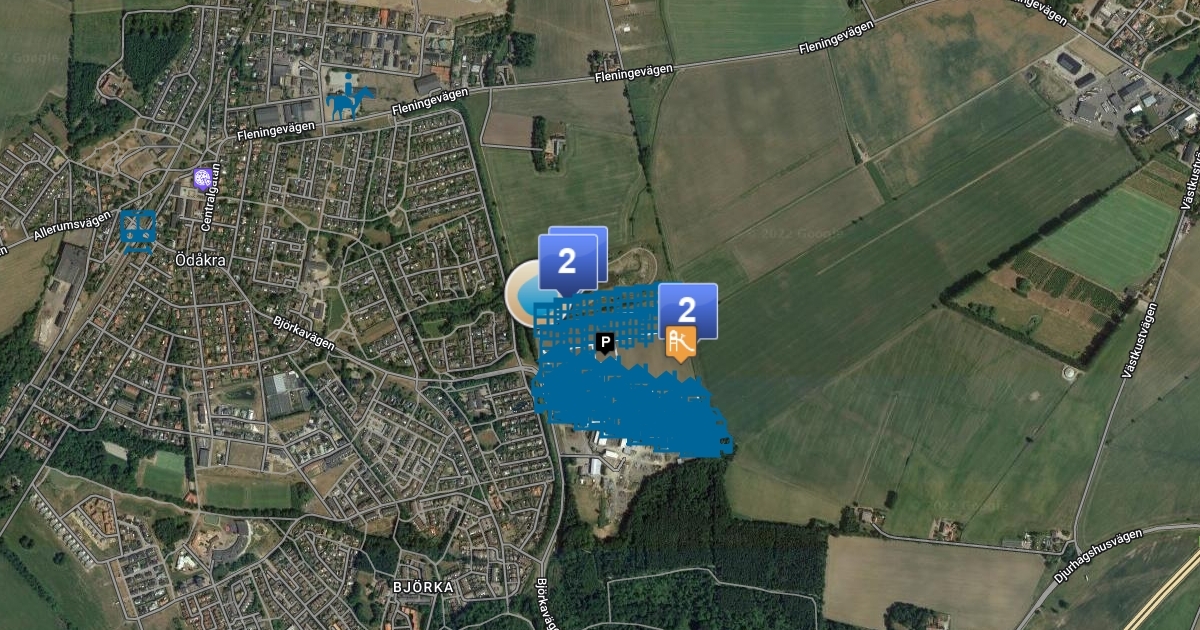The width and height of the screenshot is (1200, 630).
Task: Select the purple pizza marker on Centralgatan
Action: pyautogui.click(x=202, y=178)
